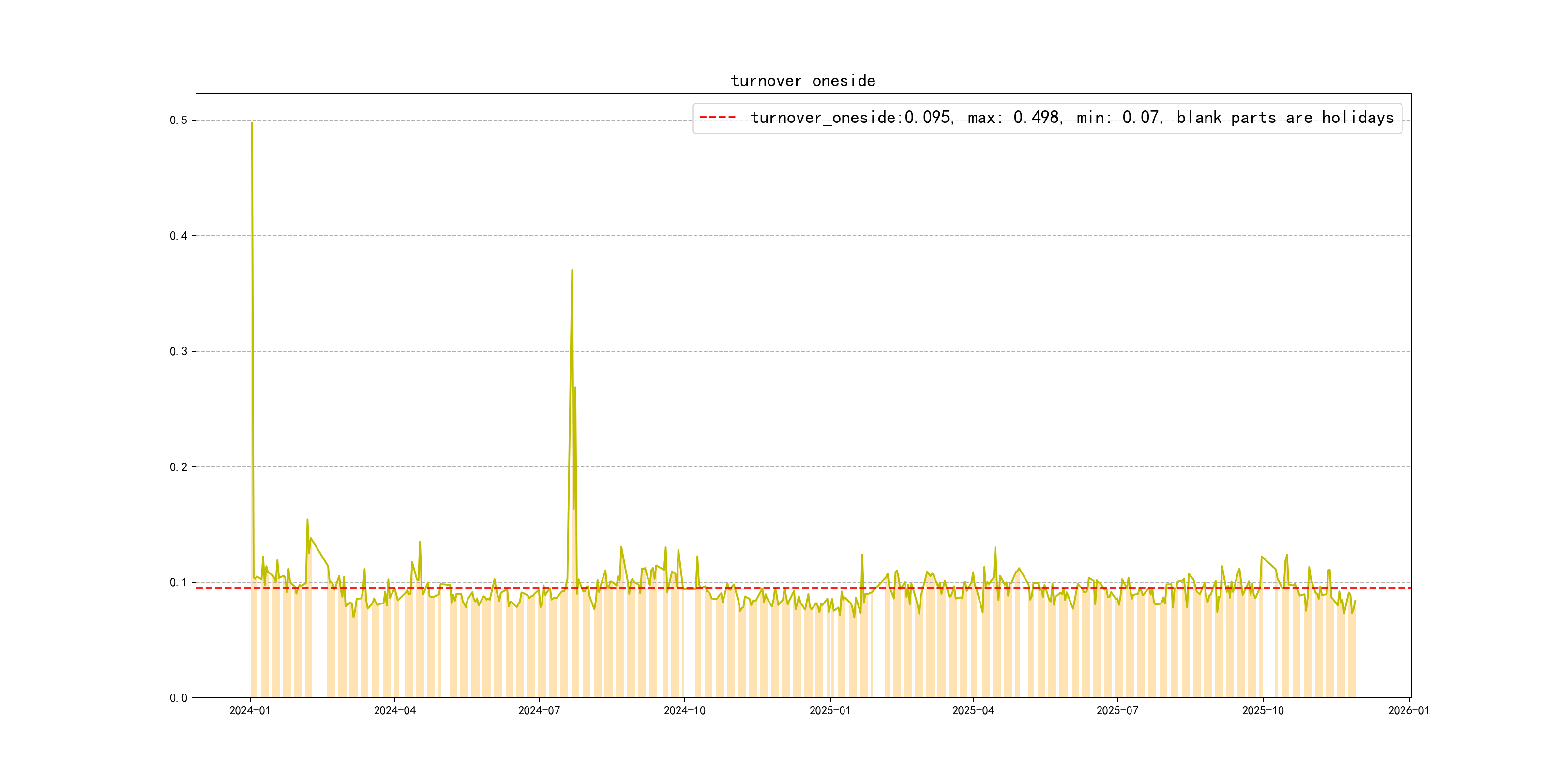
Task: Click the x-axis label 2025-04
Action: 973,710
